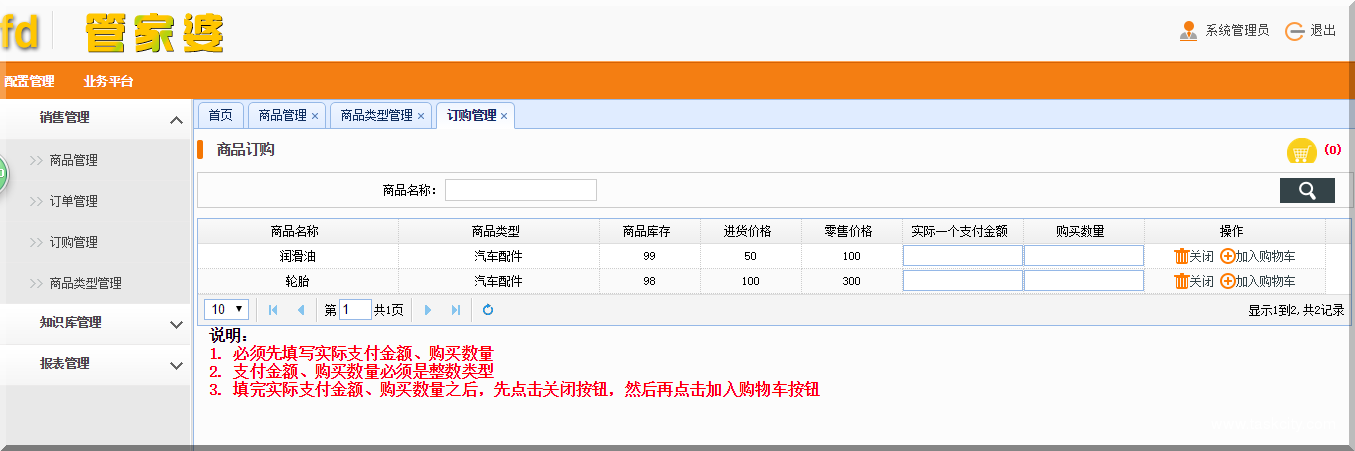The width and height of the screenshot is (1355, 451).
Task: Open the 业务平台 menu
Action: (x=108, y=82)
